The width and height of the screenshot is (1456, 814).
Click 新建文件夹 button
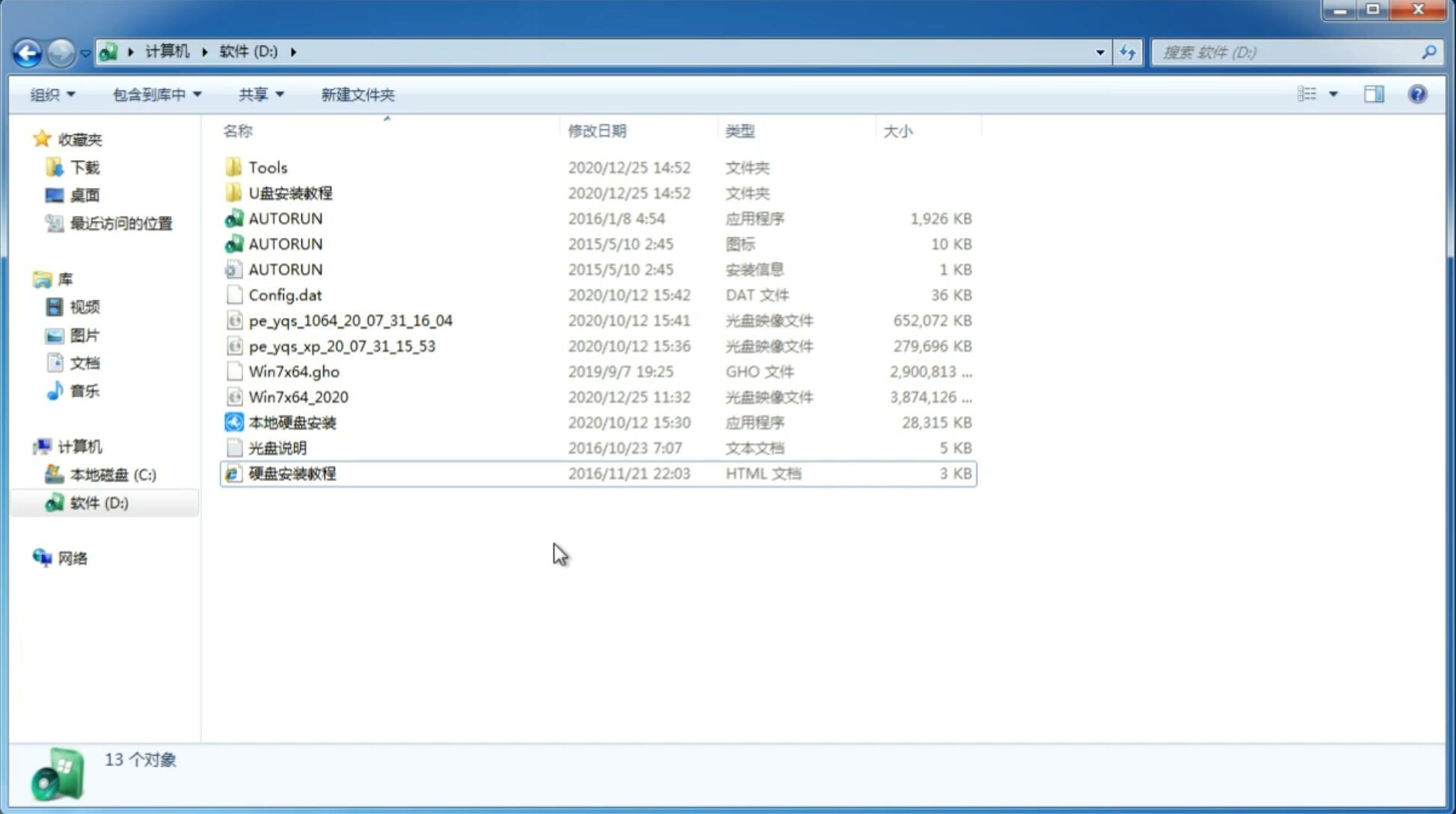(x=358, y=94)
